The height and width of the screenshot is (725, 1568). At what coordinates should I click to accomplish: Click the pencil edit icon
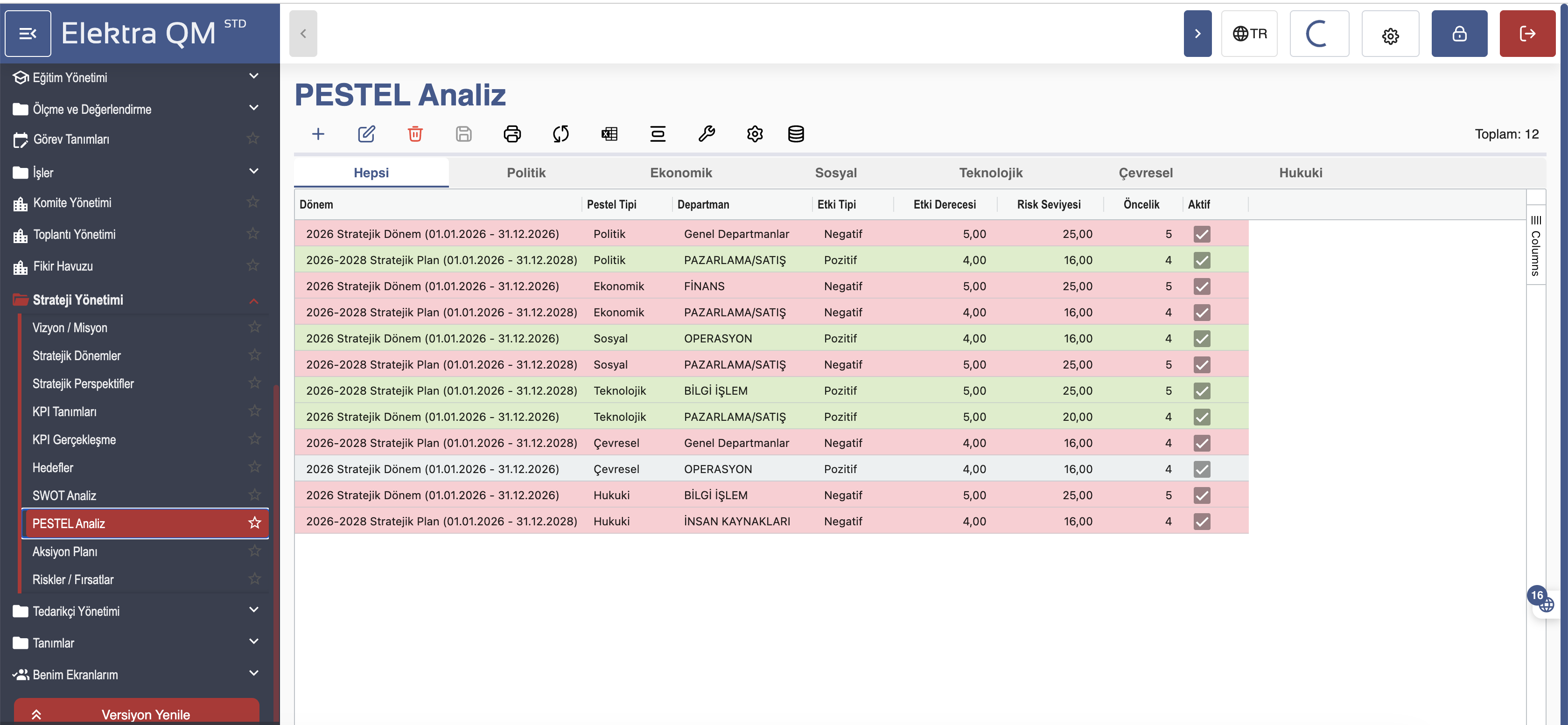point(366,134)
